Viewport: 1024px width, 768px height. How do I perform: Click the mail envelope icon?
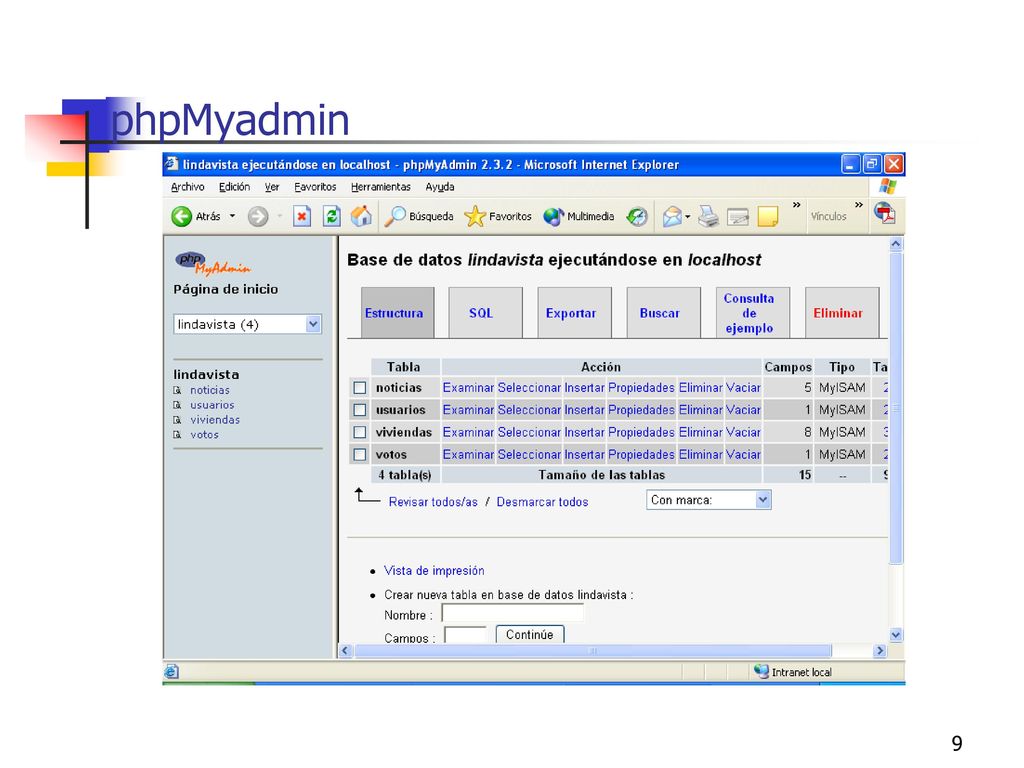tap(672, 216)
